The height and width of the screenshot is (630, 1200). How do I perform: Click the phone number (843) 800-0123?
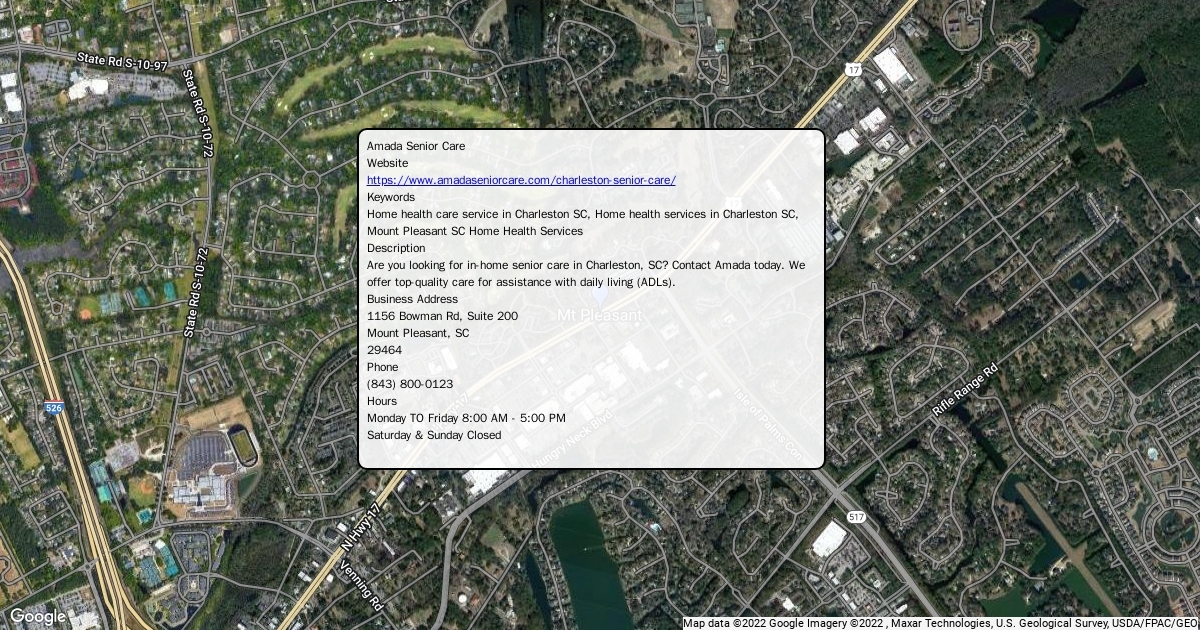(x=410, y=384)
